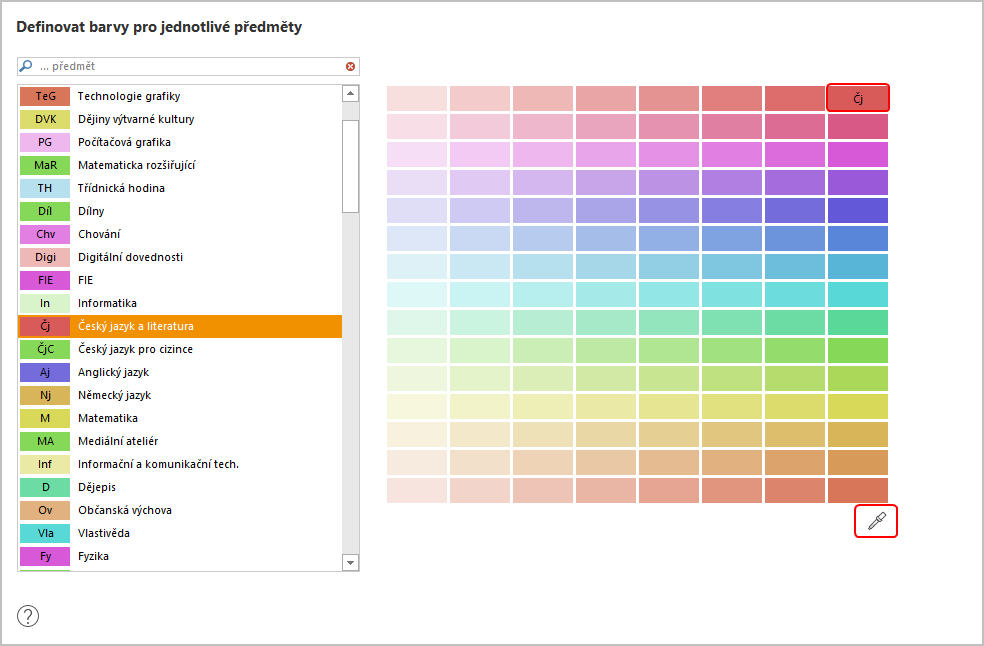Select the Fyzika subject row

(x=180, y=556)
